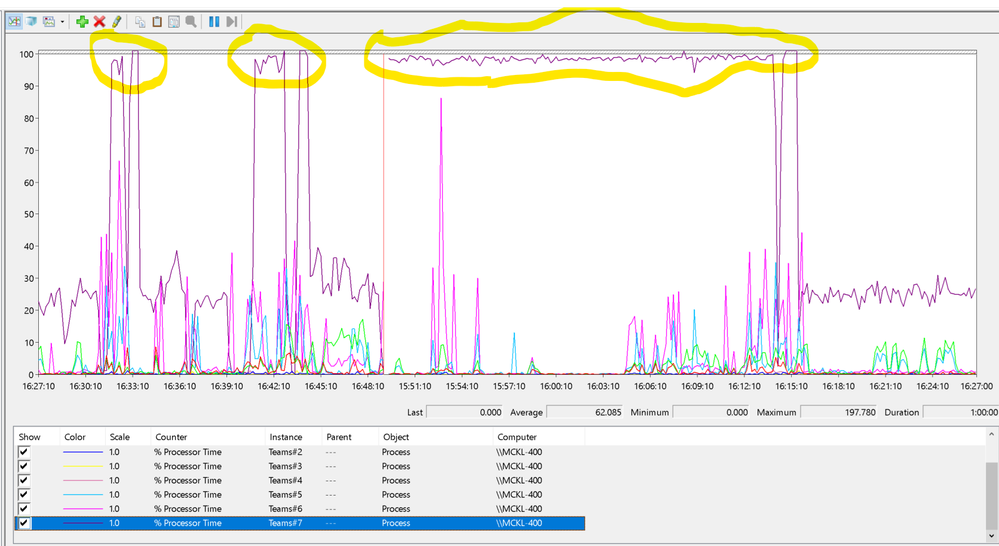Screen dimensions: 999x546
Task: Click the Maximum value field showing 197.780
Action: pos(838,412)
